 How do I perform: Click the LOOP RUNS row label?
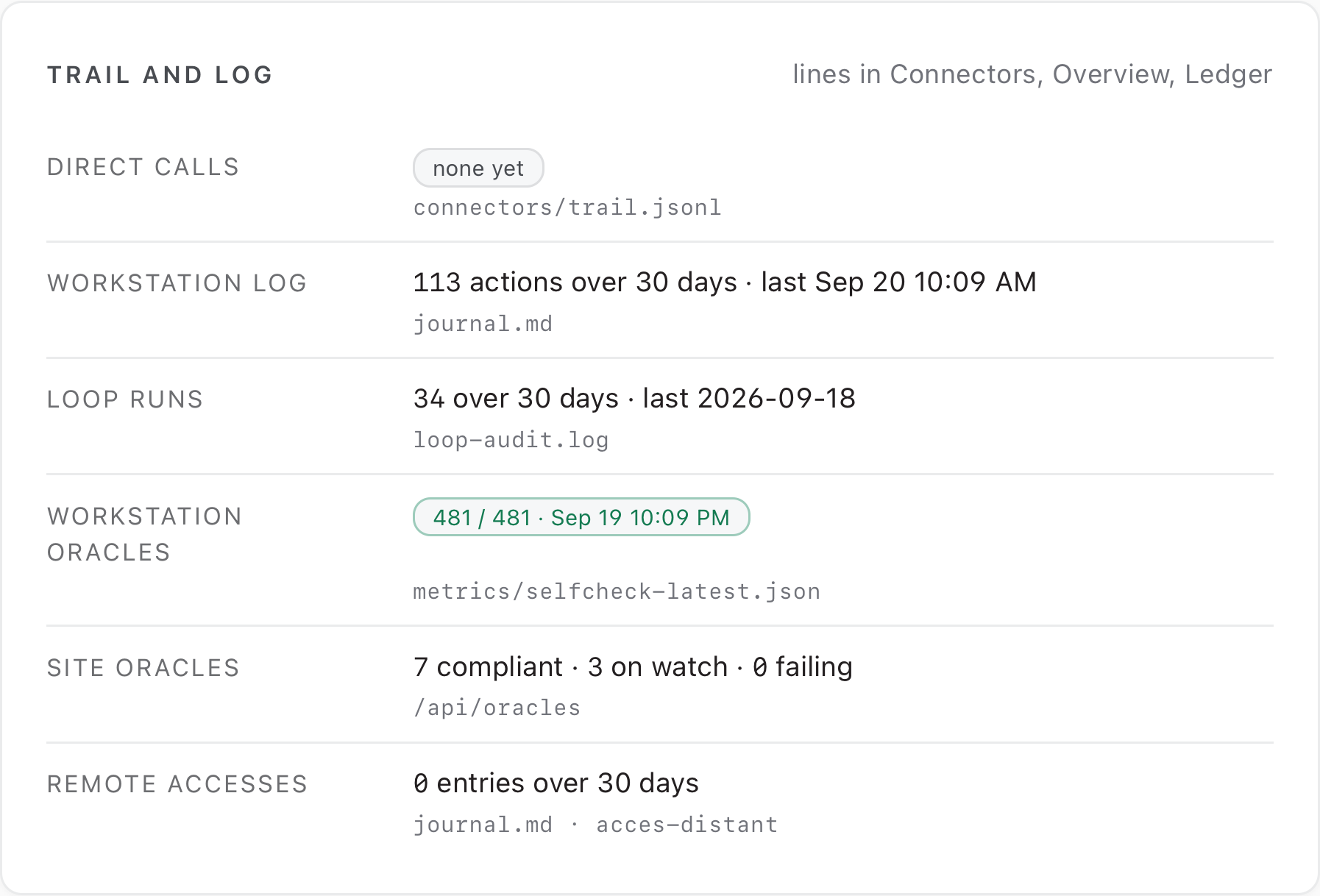(x=125, y=399)
